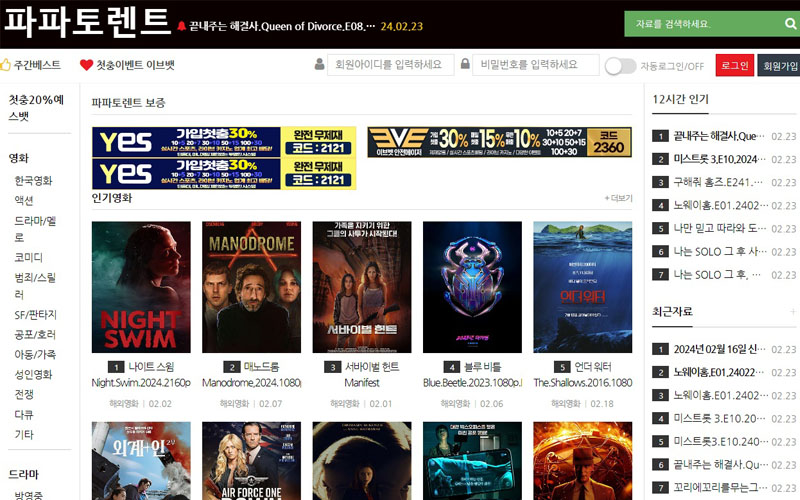Click the red heart icon
The width and height of the screenshot is (800, 500).
coord(86,65)
